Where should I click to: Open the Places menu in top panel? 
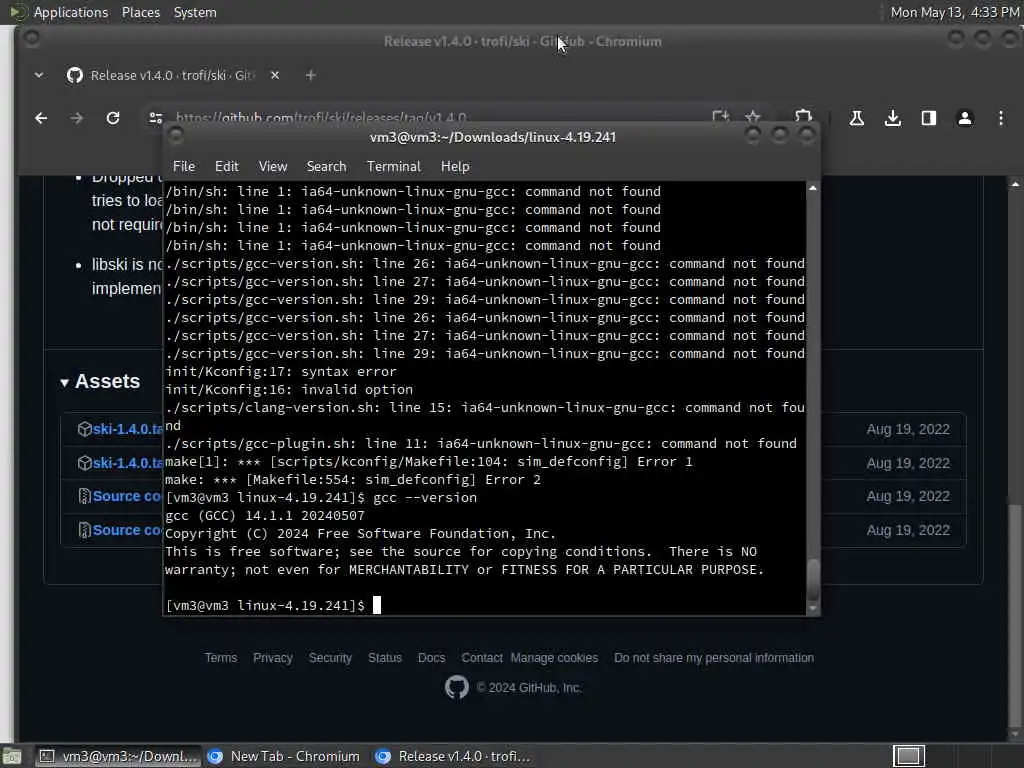click(x=140, y=12)
